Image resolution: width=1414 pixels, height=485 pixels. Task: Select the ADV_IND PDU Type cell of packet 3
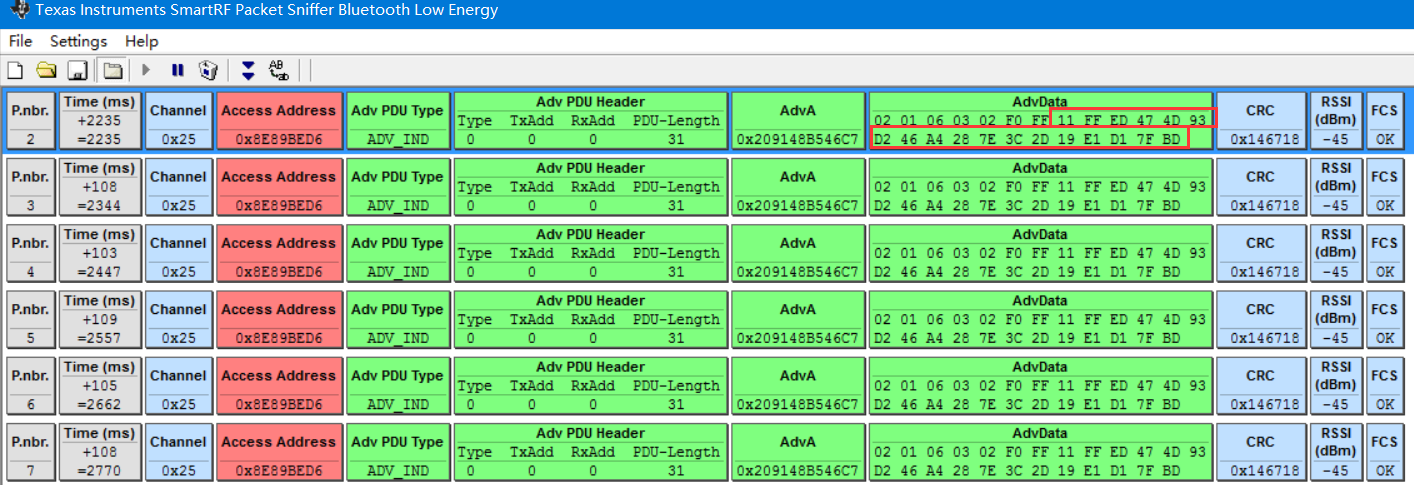click(398, 187)
